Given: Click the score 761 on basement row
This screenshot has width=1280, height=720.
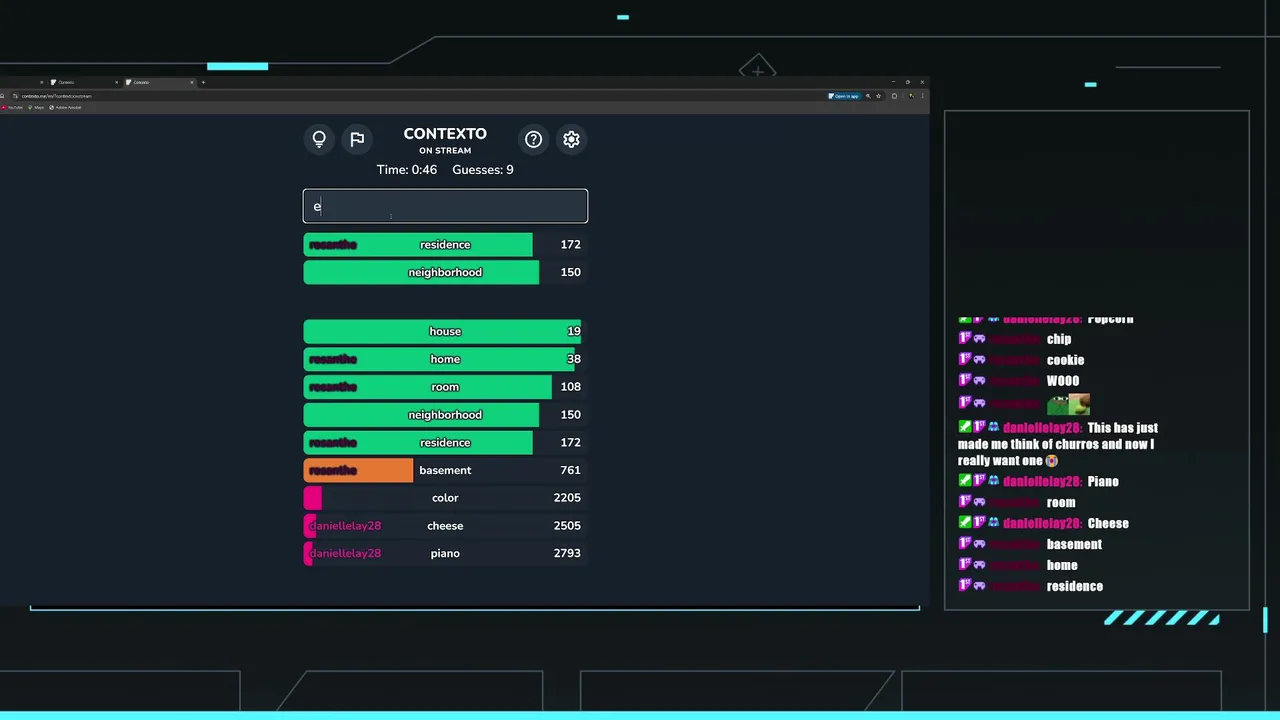Looking at the screenshot, I should pos(571,470).
